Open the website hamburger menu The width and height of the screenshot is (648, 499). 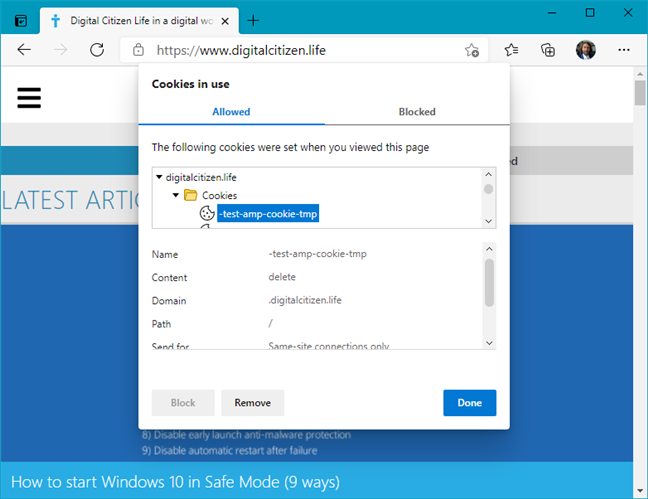29,98
